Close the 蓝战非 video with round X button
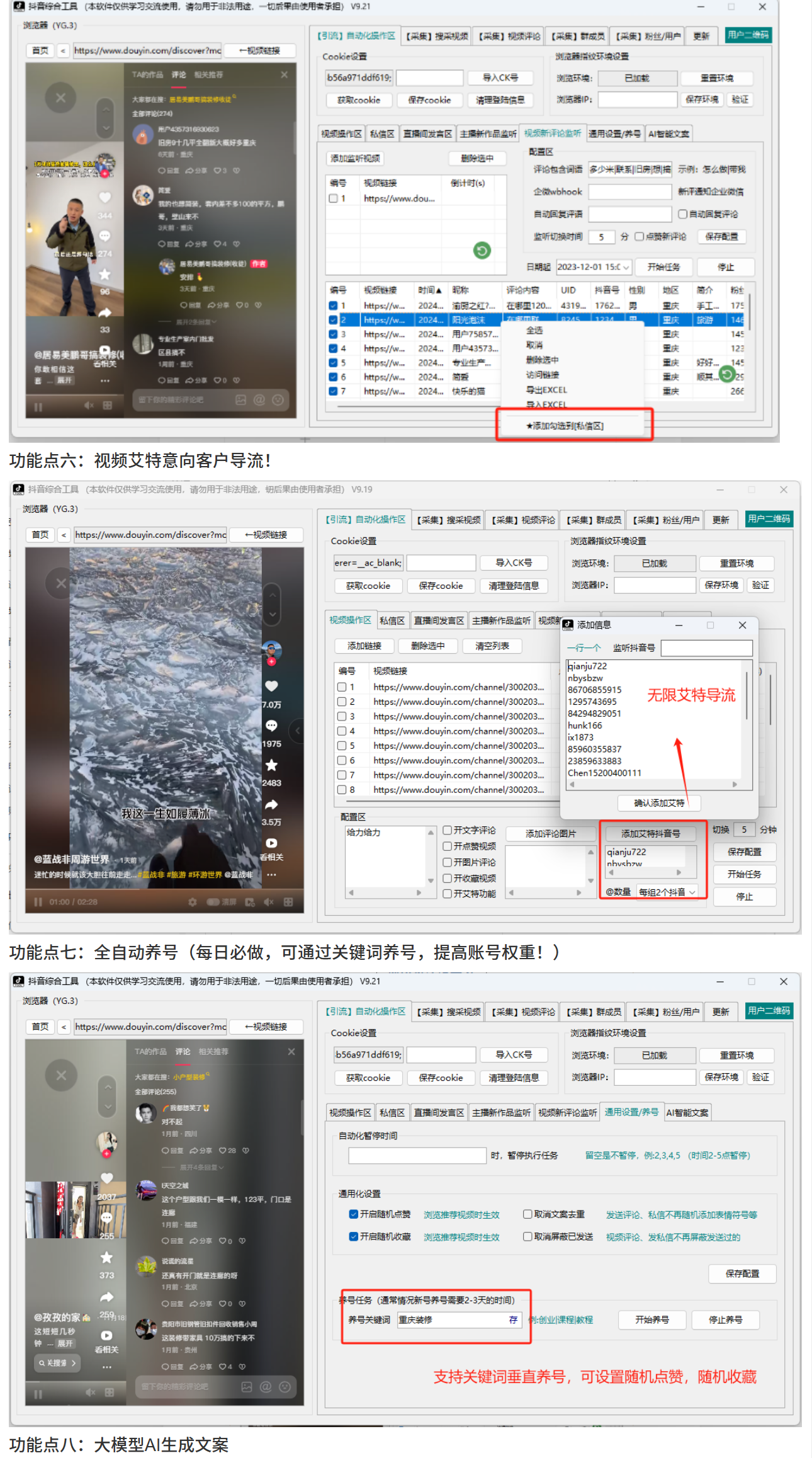 (x=60, y=583)
